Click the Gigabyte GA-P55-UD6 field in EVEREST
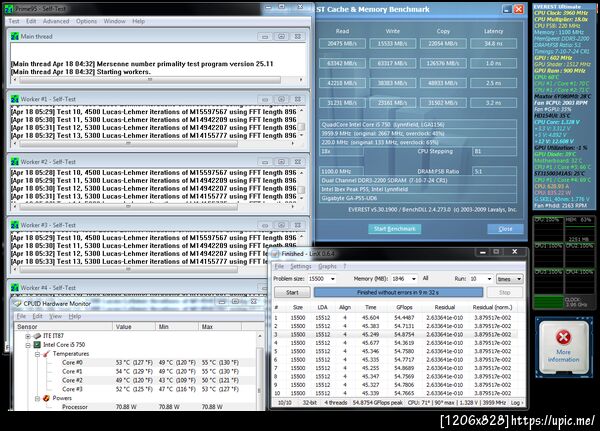 [x=418, y=198]
